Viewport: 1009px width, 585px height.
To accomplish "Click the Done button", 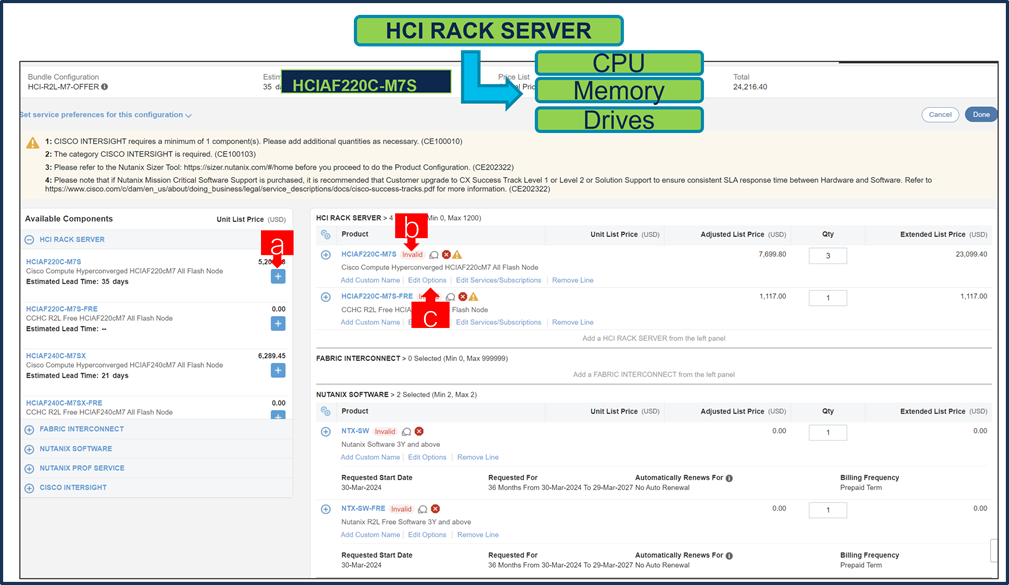I will [x=981, y=115].
